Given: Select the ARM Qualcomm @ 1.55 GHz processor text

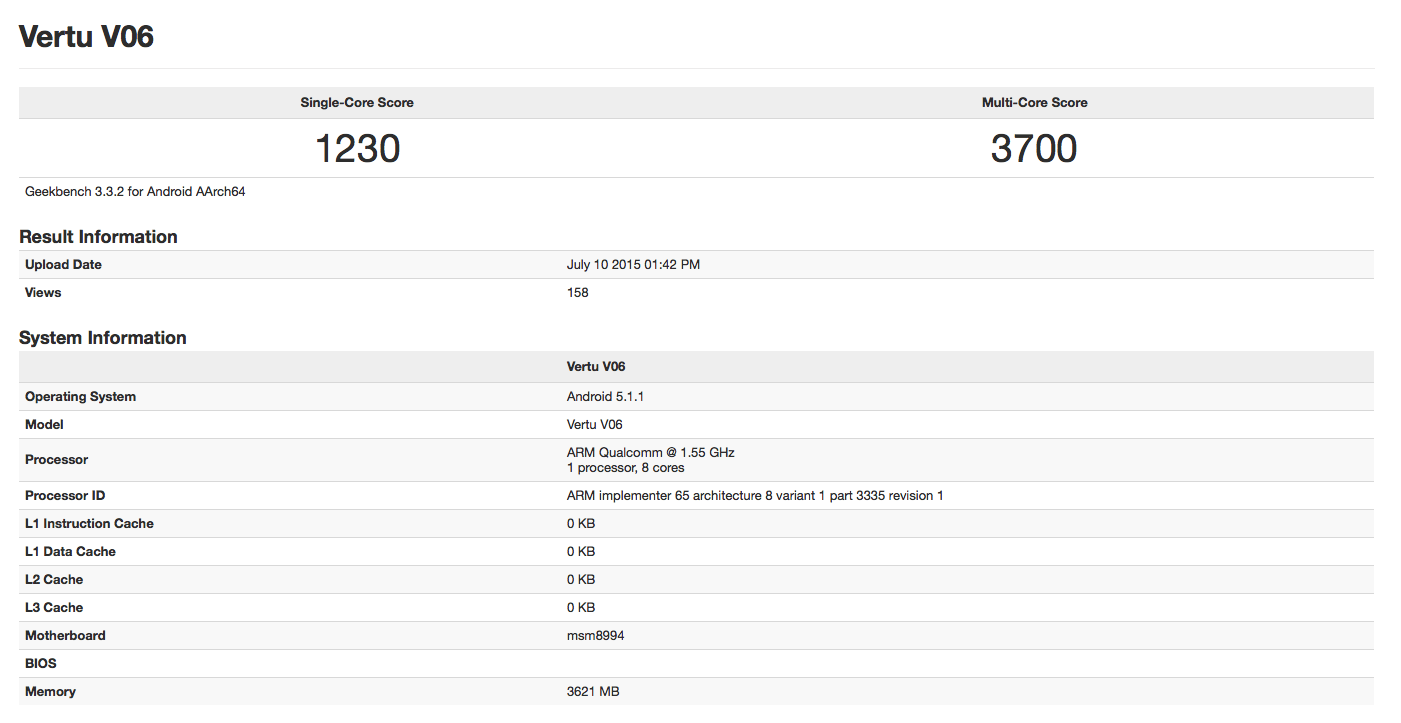Looking at the screenshot, I should pos(650,453).
